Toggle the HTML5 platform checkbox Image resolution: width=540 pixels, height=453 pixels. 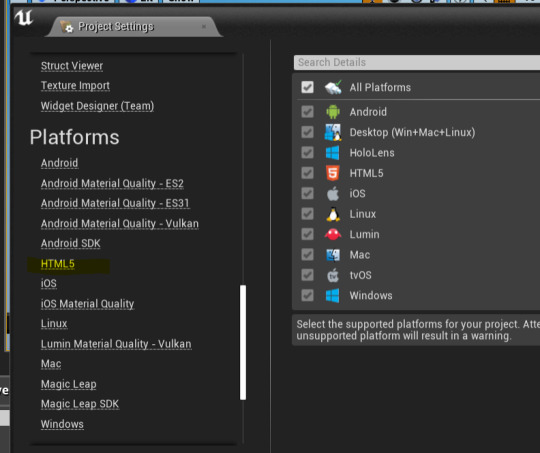pos(307,173)
